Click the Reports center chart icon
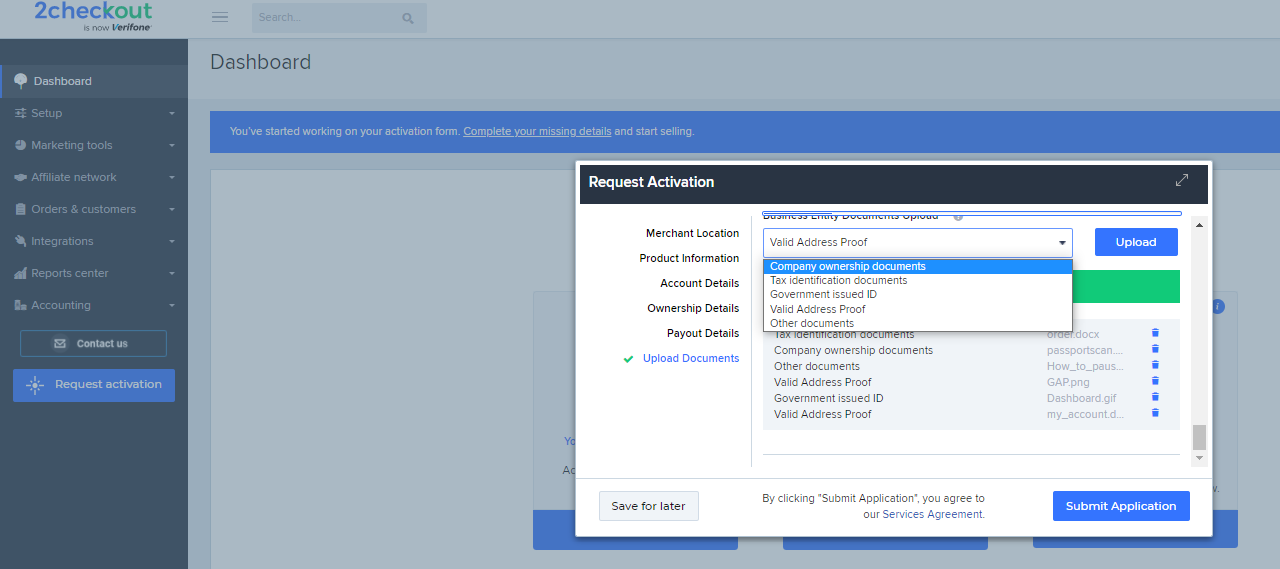The image size is (1280, 569). (x=21, y=273)
